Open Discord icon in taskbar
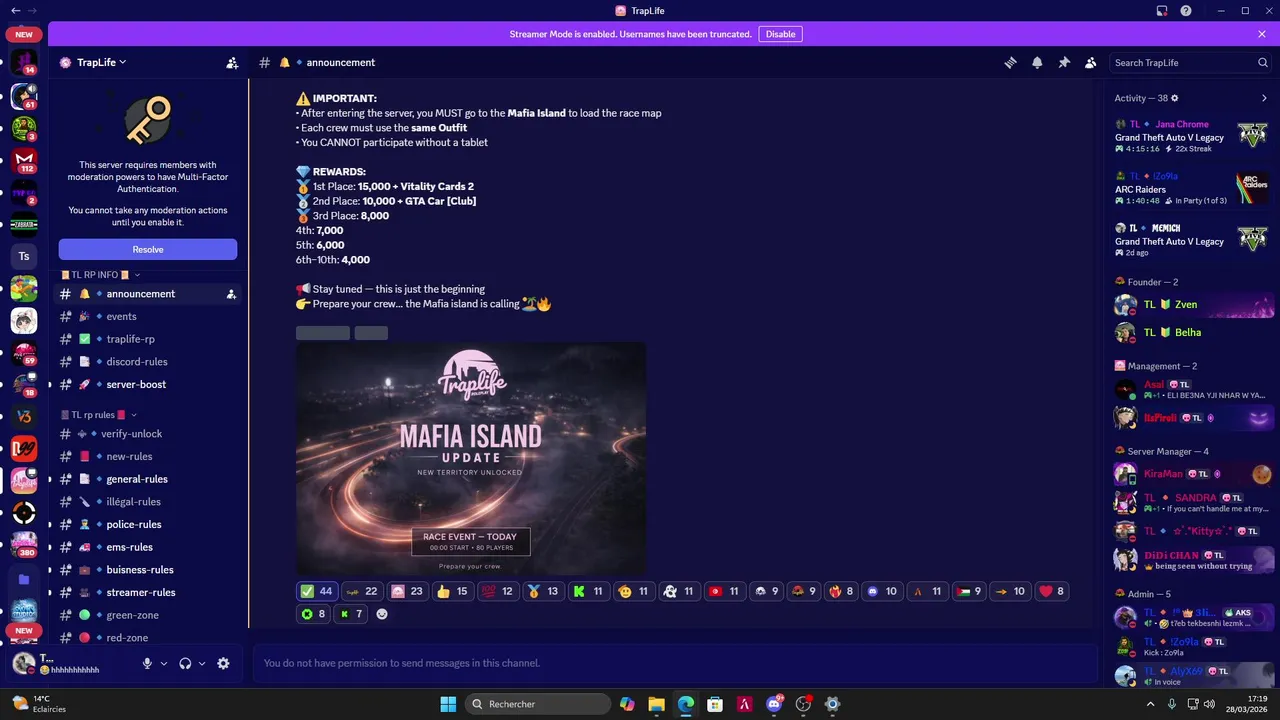Screen dimensions: 1280x720 coord(774,704)
